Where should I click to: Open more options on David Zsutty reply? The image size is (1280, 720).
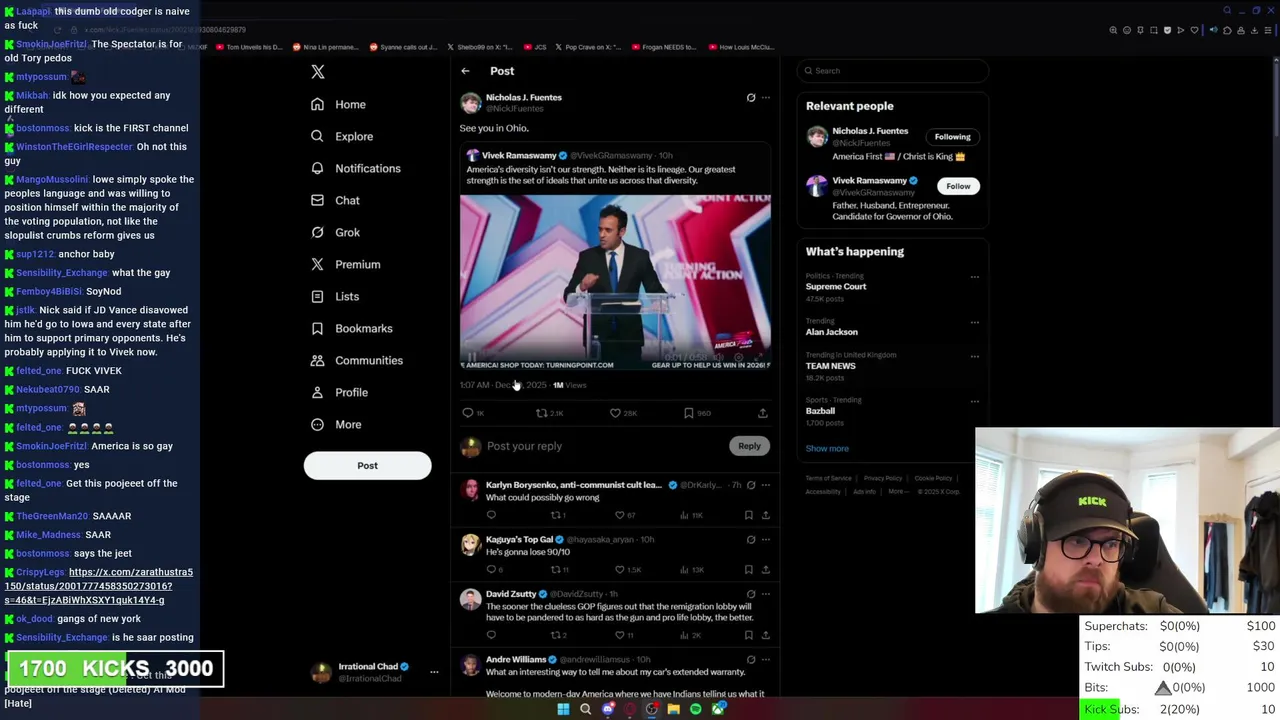pos(766,594)
